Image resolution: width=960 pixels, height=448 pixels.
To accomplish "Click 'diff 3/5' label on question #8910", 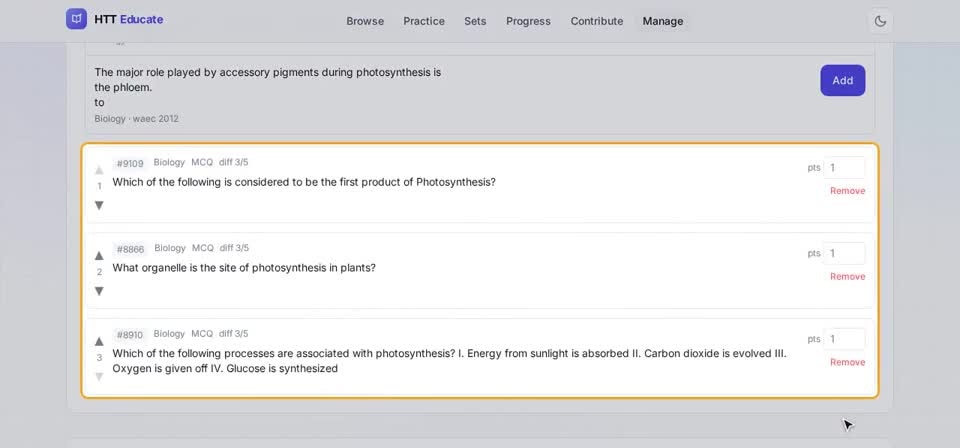I will tap(234, 334).
